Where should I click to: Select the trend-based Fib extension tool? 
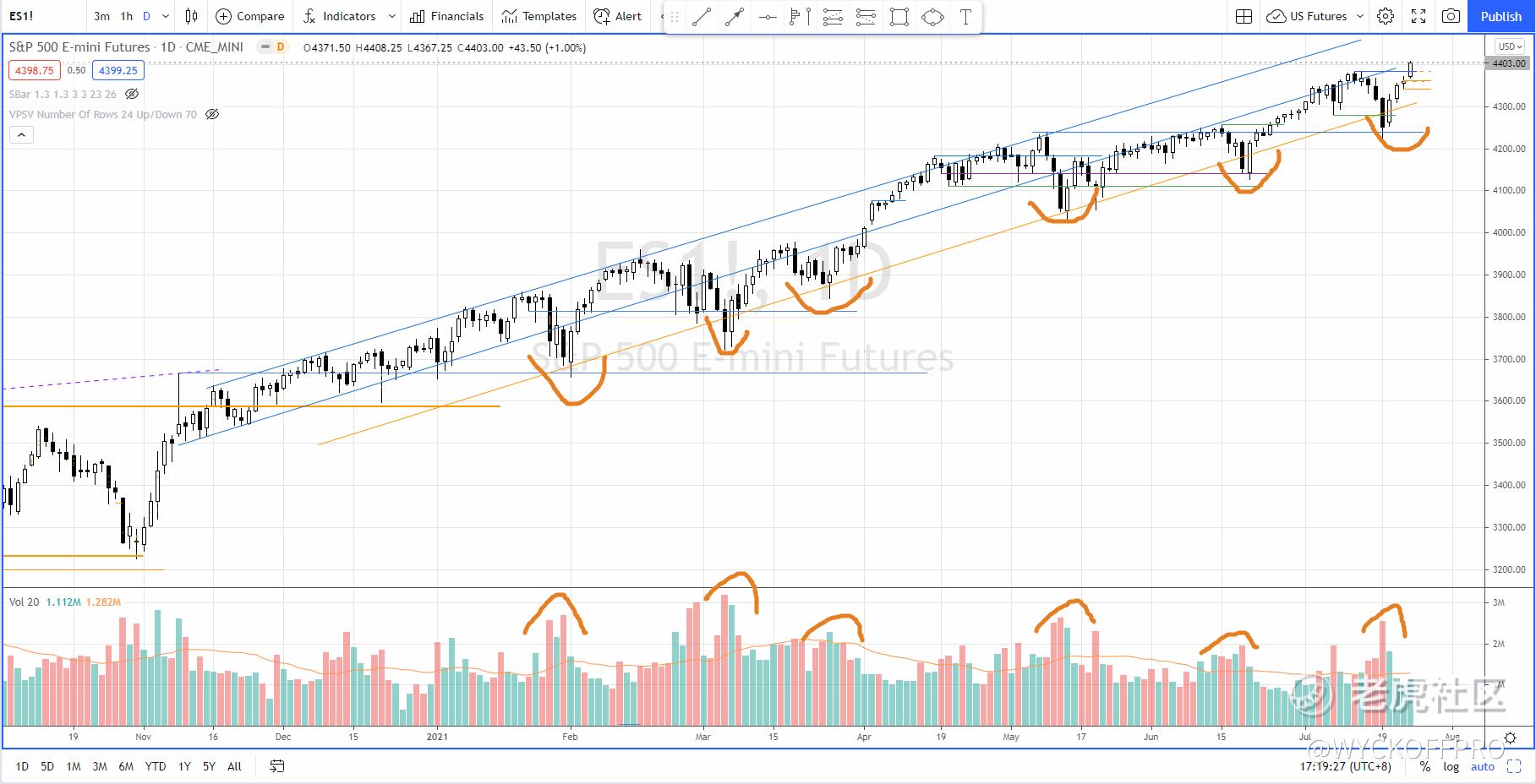tap(866, 17)
